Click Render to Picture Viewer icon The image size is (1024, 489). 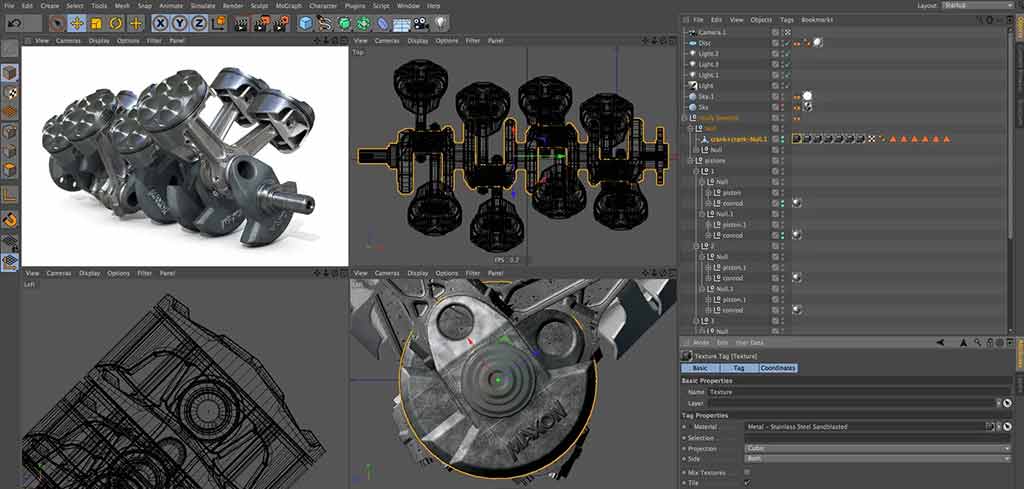tap(261, 24)
